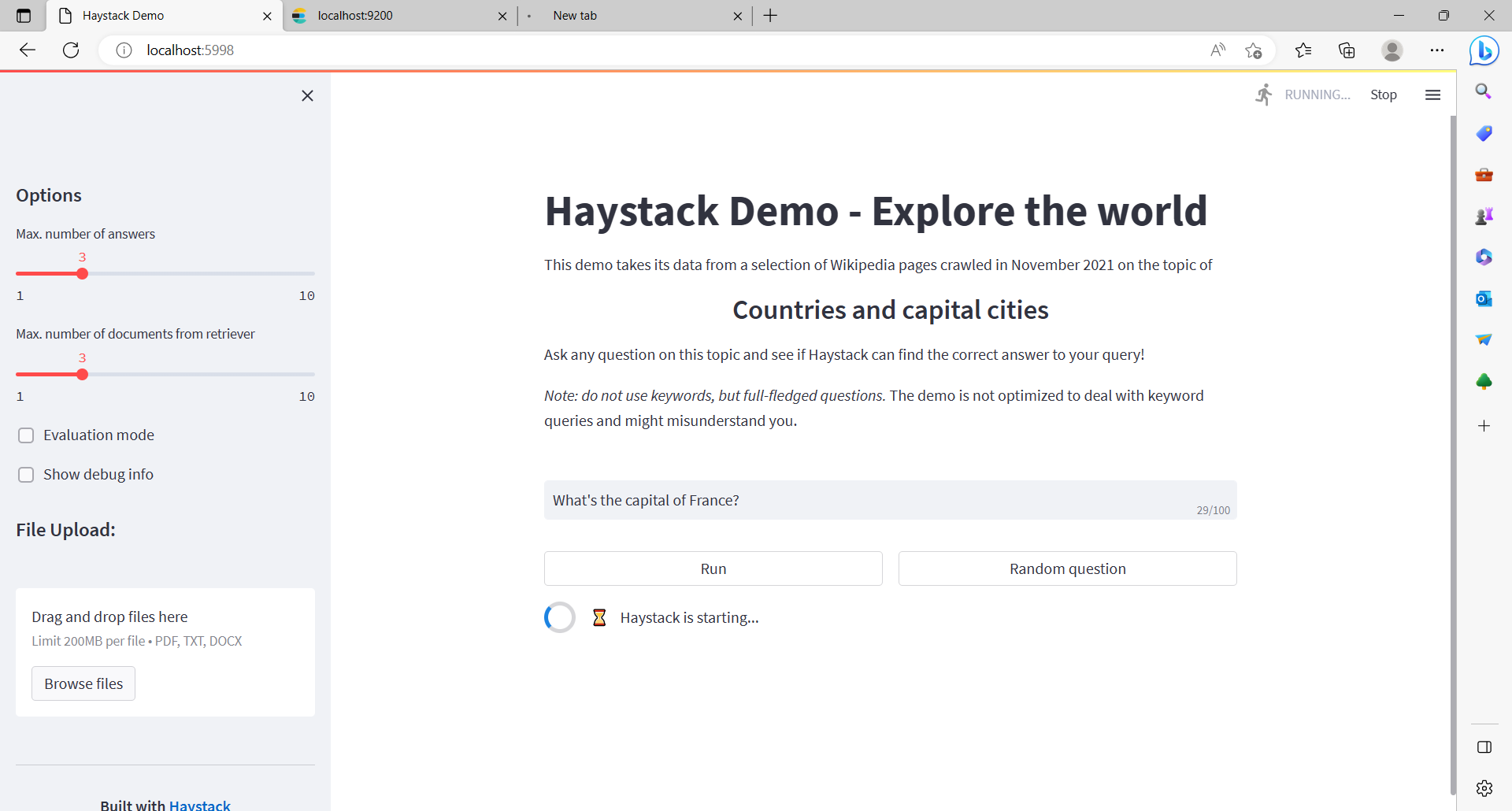
Task: Adjust documents from retriever slider handle
Action: click(x=82, y=375)
